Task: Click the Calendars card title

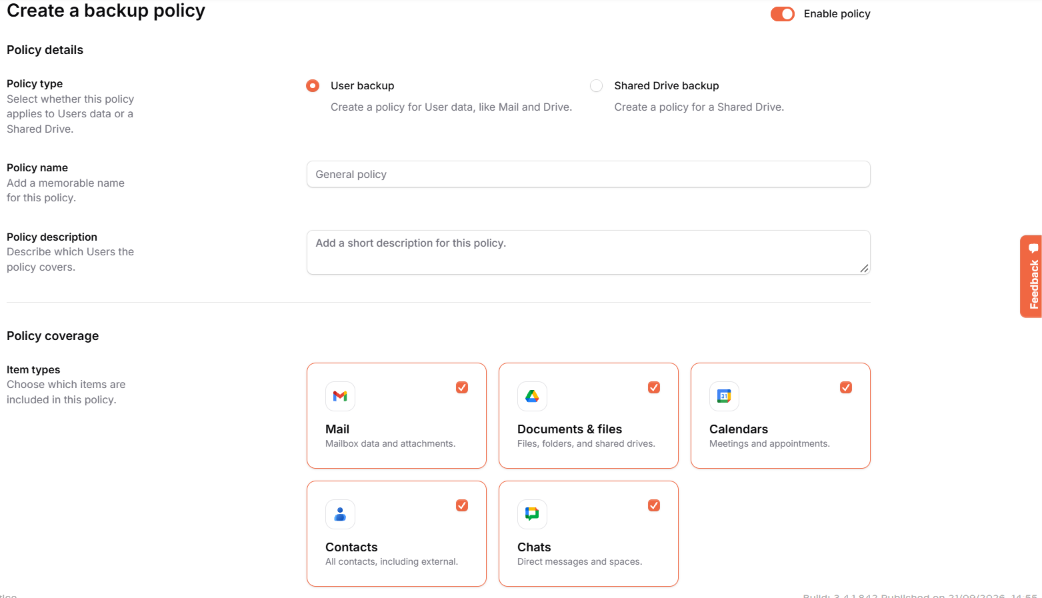Action: (738, 429)
